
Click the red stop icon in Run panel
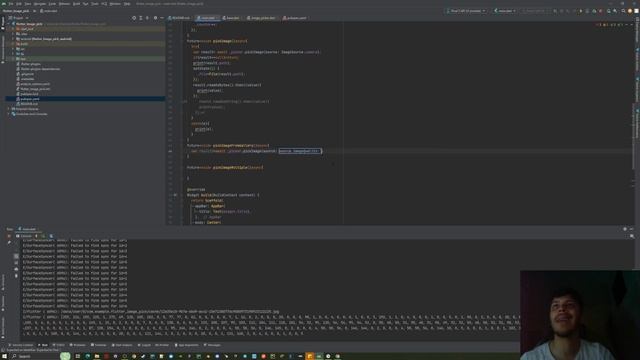point(9,236)
